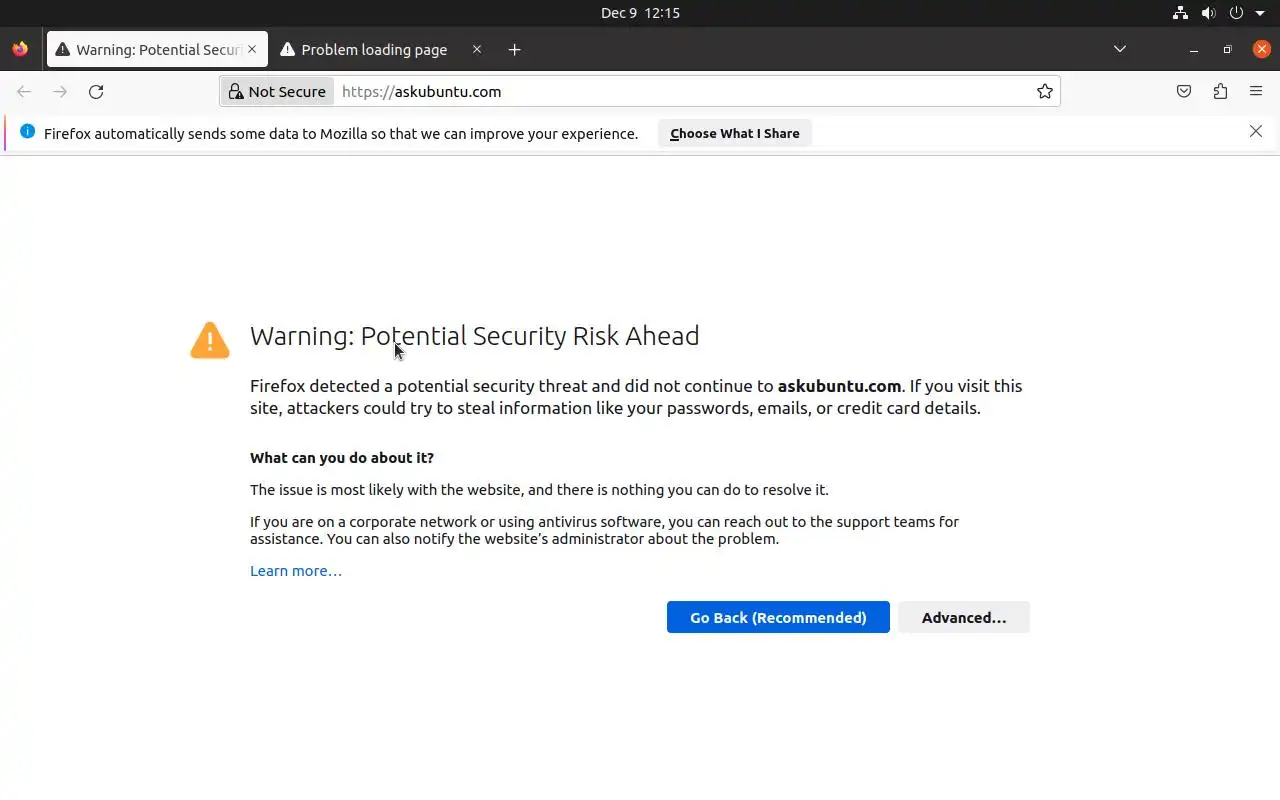Dismiss the Mozilla data notification bar
The height and width of the screenshot is (800, 1280).
click(x=1256, y=131)
